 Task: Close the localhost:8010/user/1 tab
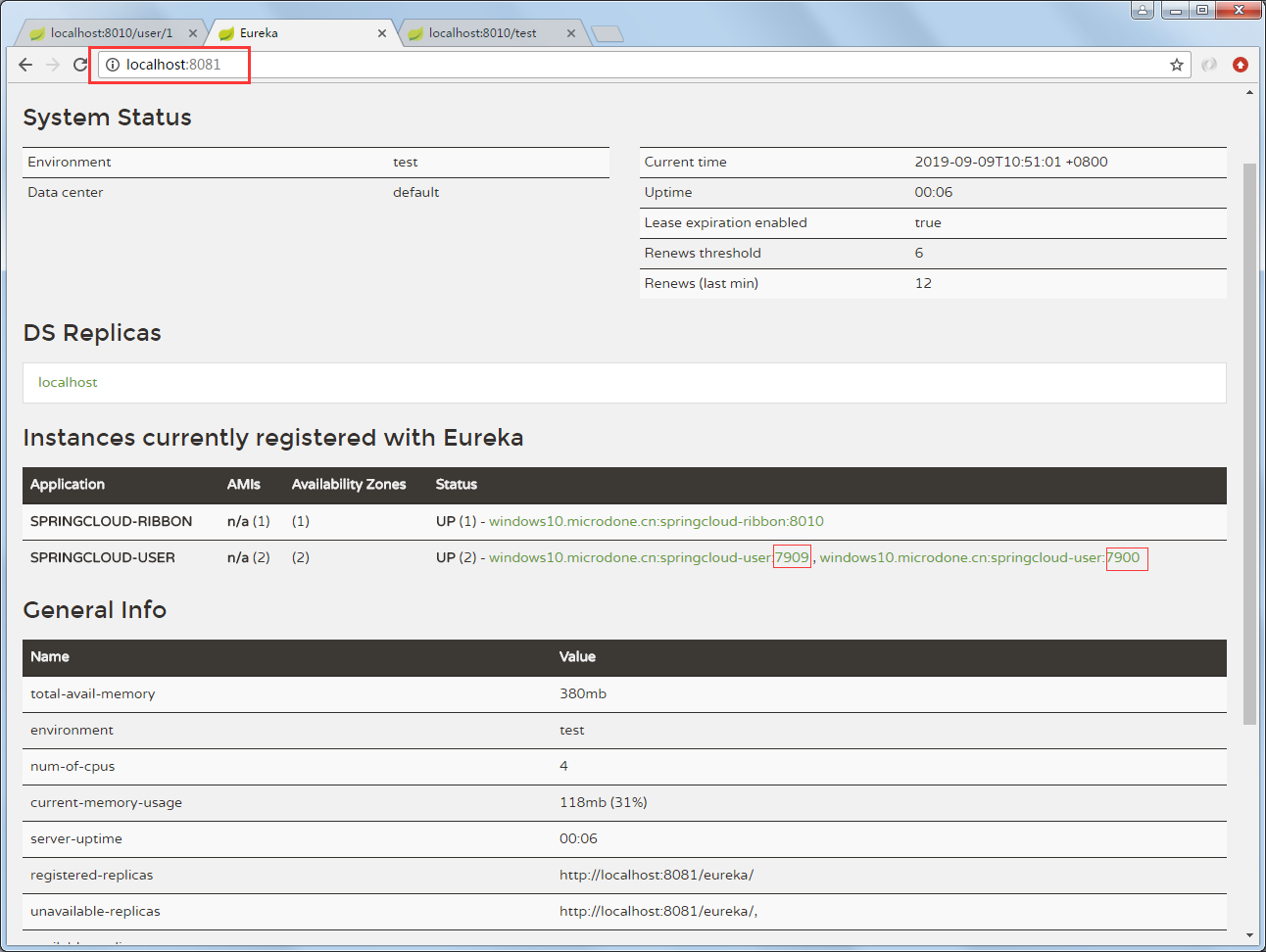[x=193, y=33]
